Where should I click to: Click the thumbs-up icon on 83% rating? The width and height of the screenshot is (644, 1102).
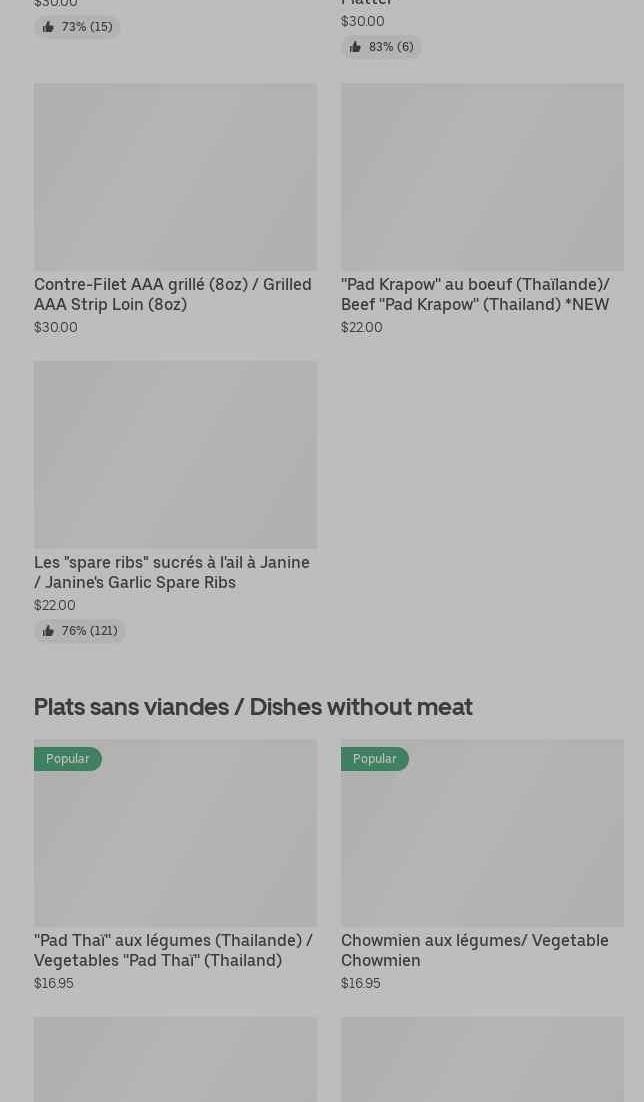pyautogui.click(x=355, y=47)
